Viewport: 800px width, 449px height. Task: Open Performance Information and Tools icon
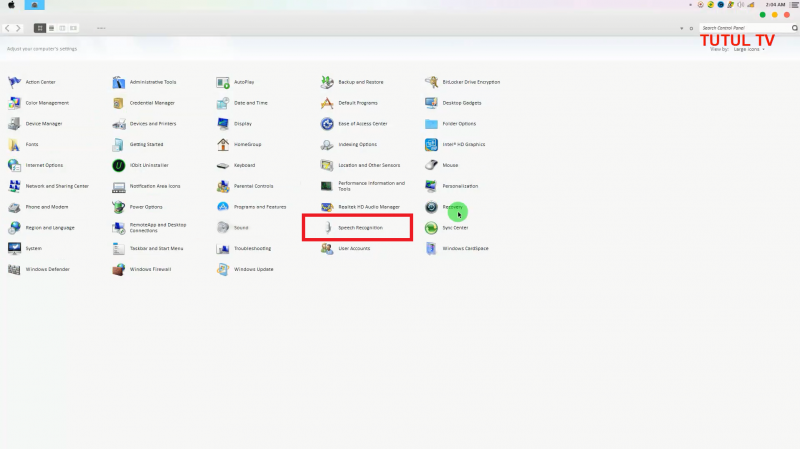(x=327, y=186)
